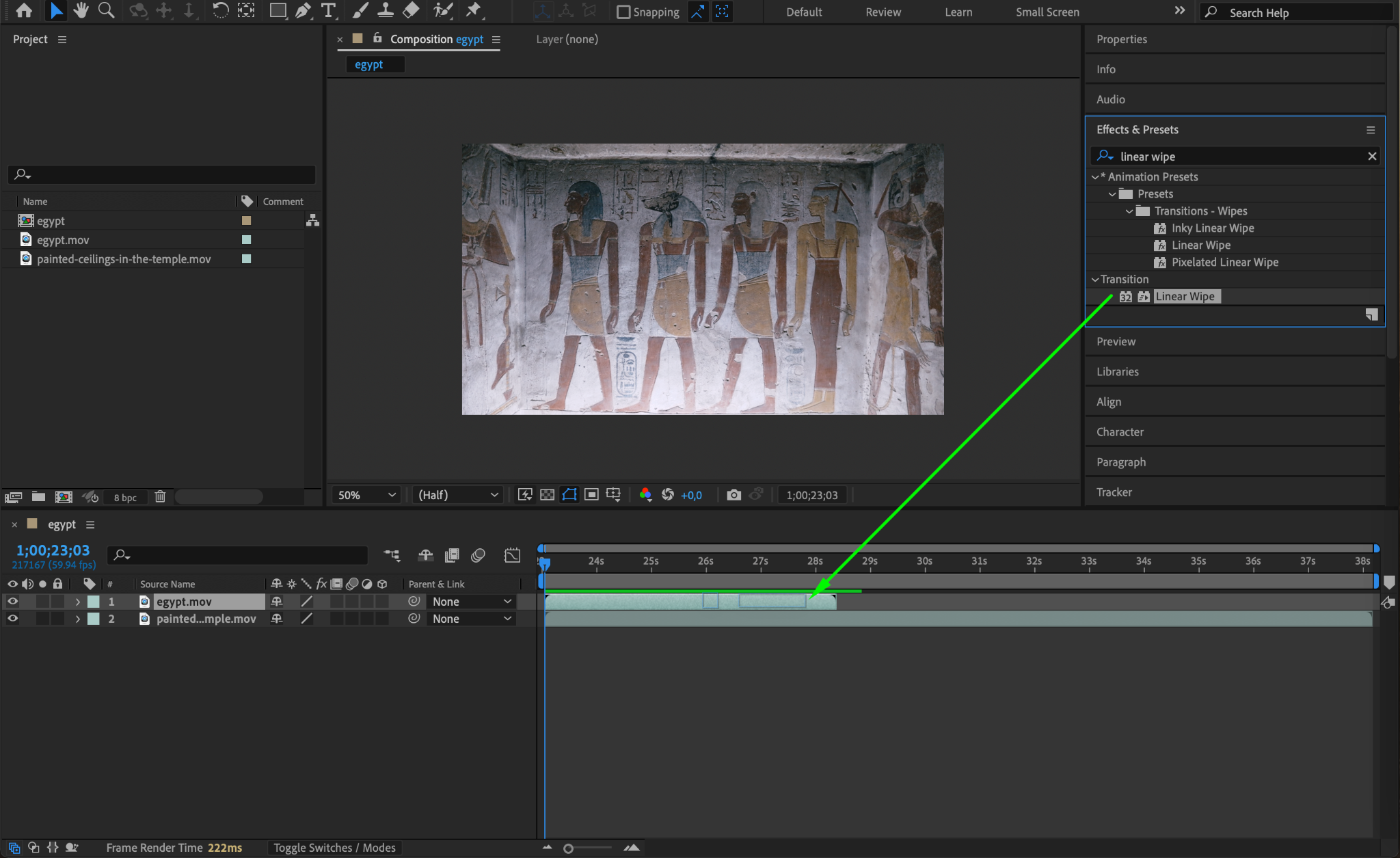1400x858 pixels.
Task: Hide the egypt.mov layer with eye icon
Action: [12, 602]
